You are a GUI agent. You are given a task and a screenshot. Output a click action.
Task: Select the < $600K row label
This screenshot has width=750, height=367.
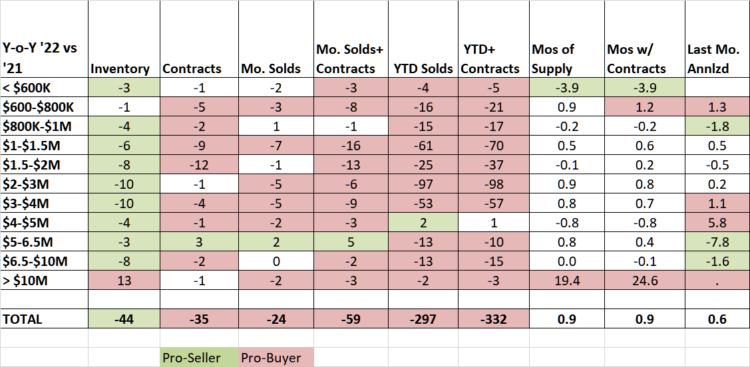coord(44,88)
